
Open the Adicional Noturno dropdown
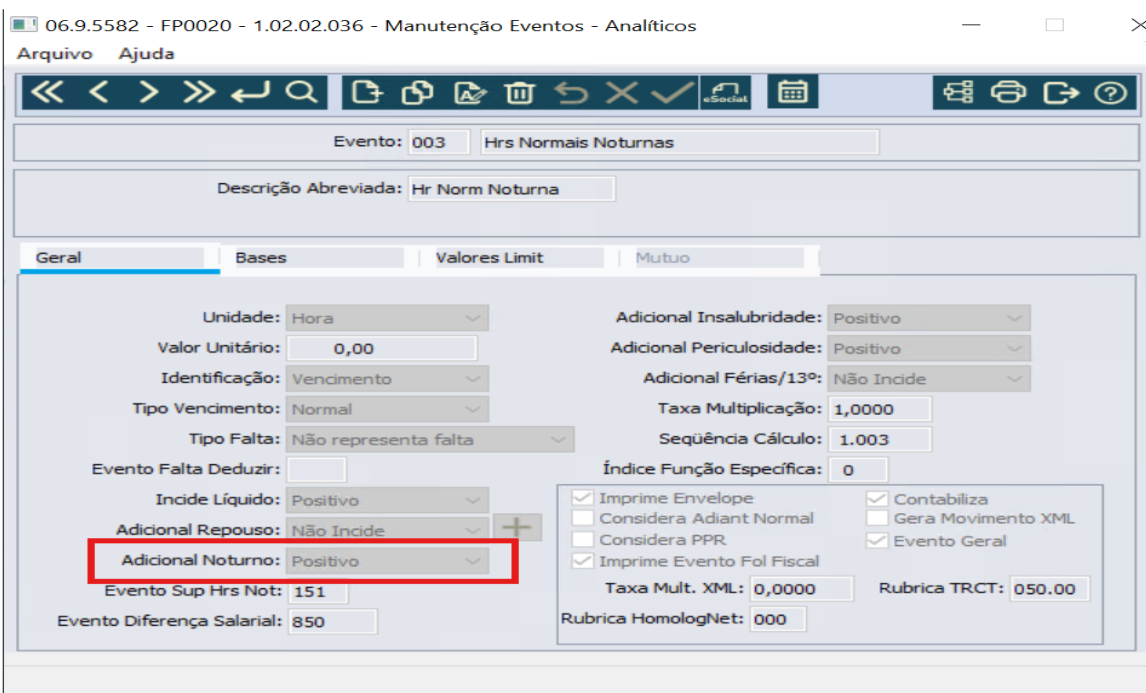387,561
